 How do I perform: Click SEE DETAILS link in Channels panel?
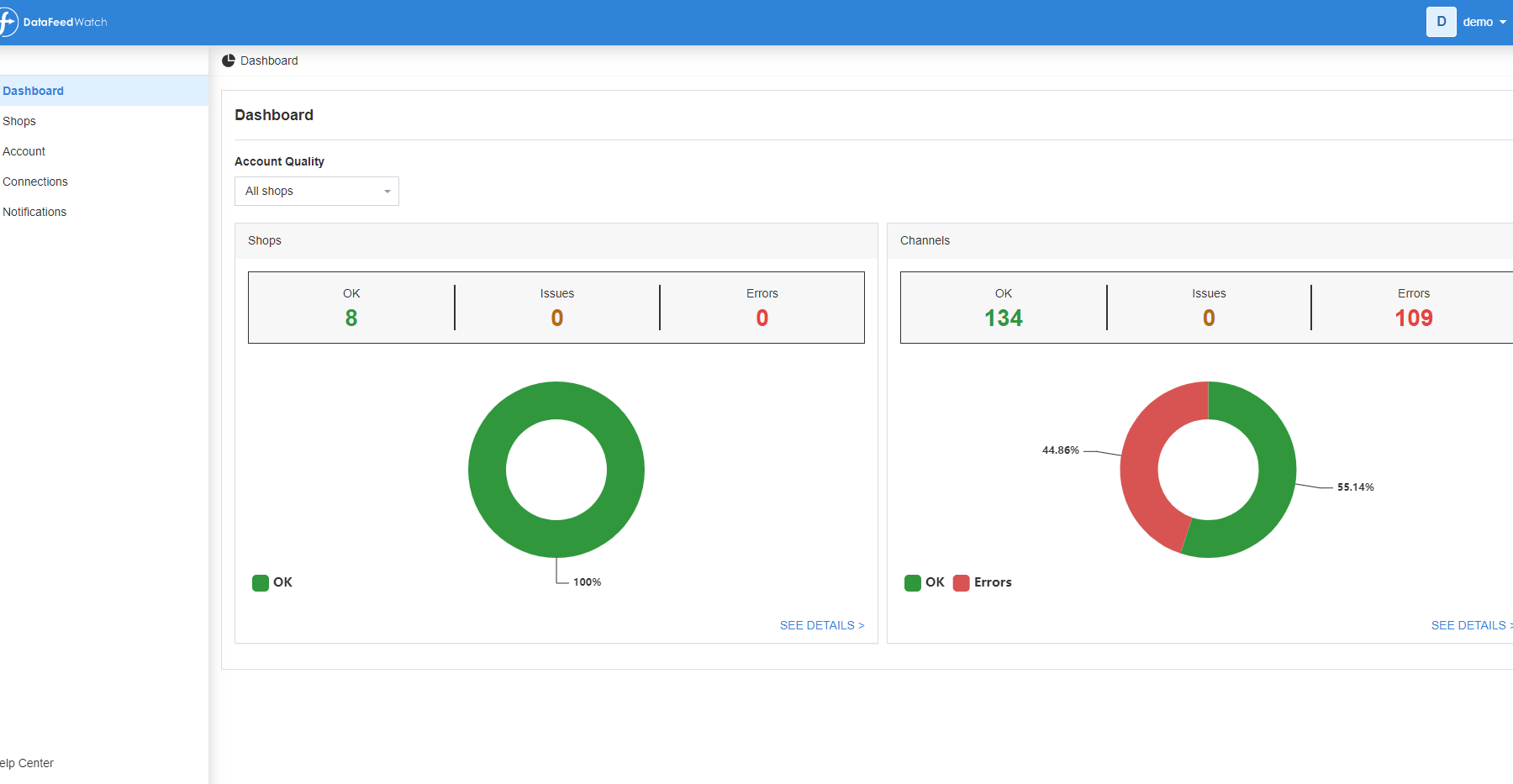pyautogui.click(x=1470, y=625)
